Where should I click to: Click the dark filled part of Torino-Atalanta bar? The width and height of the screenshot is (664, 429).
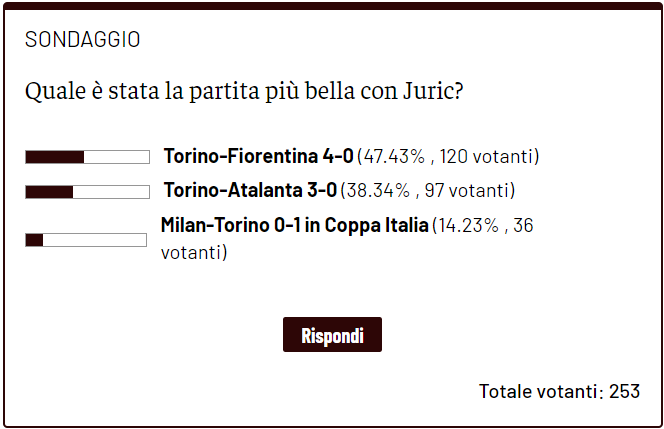coord(49,191)
